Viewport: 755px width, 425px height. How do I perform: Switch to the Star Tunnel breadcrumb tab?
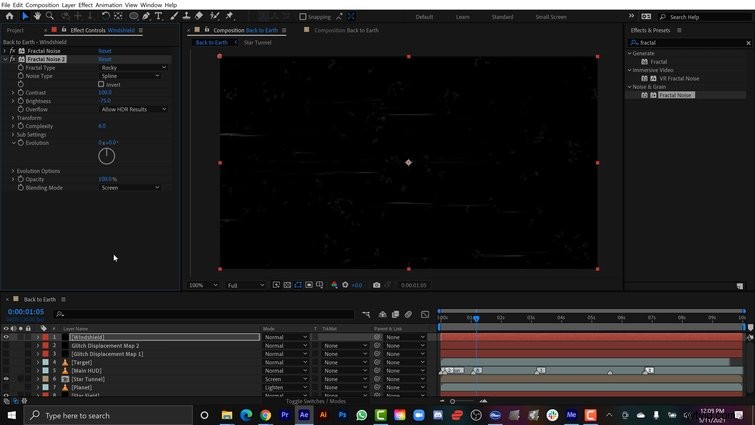(257, 42)
